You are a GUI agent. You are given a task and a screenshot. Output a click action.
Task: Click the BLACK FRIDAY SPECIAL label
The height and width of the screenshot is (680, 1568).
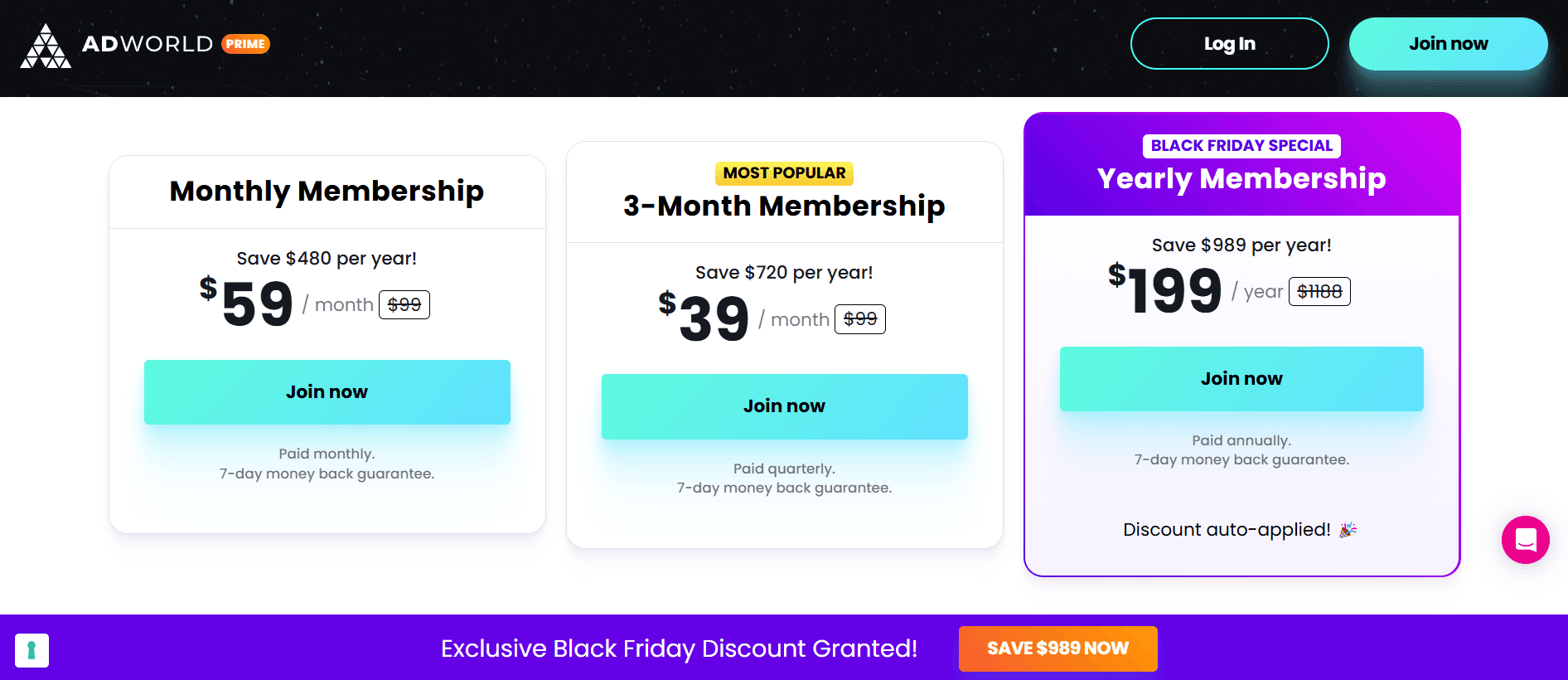coord(1241,146)
